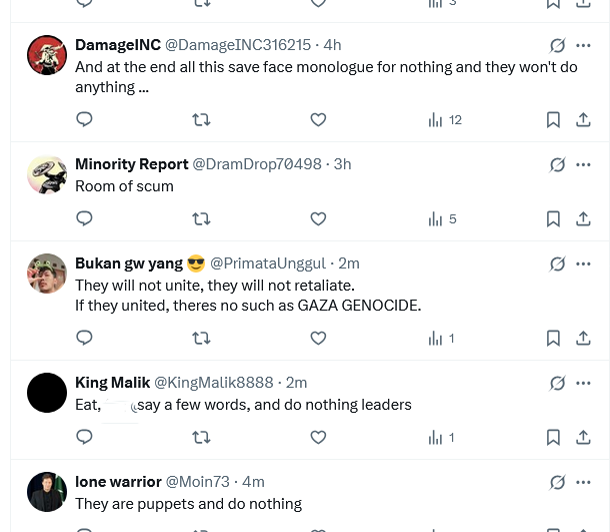Open Grok icon on King Malik's tweet

pos(557,383)
